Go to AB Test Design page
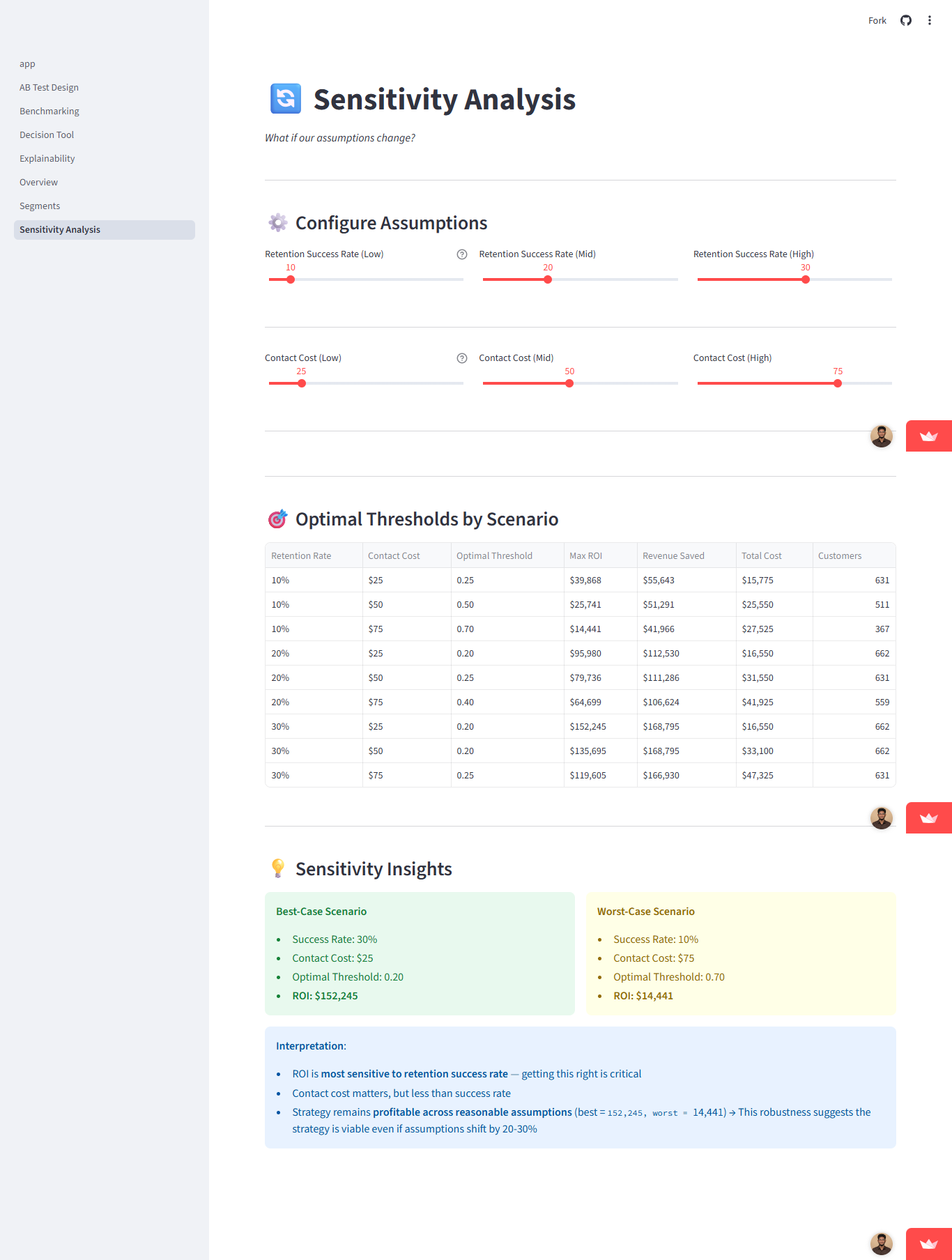The height and width of the screenshot is (1260, 952). coord(105,88)
